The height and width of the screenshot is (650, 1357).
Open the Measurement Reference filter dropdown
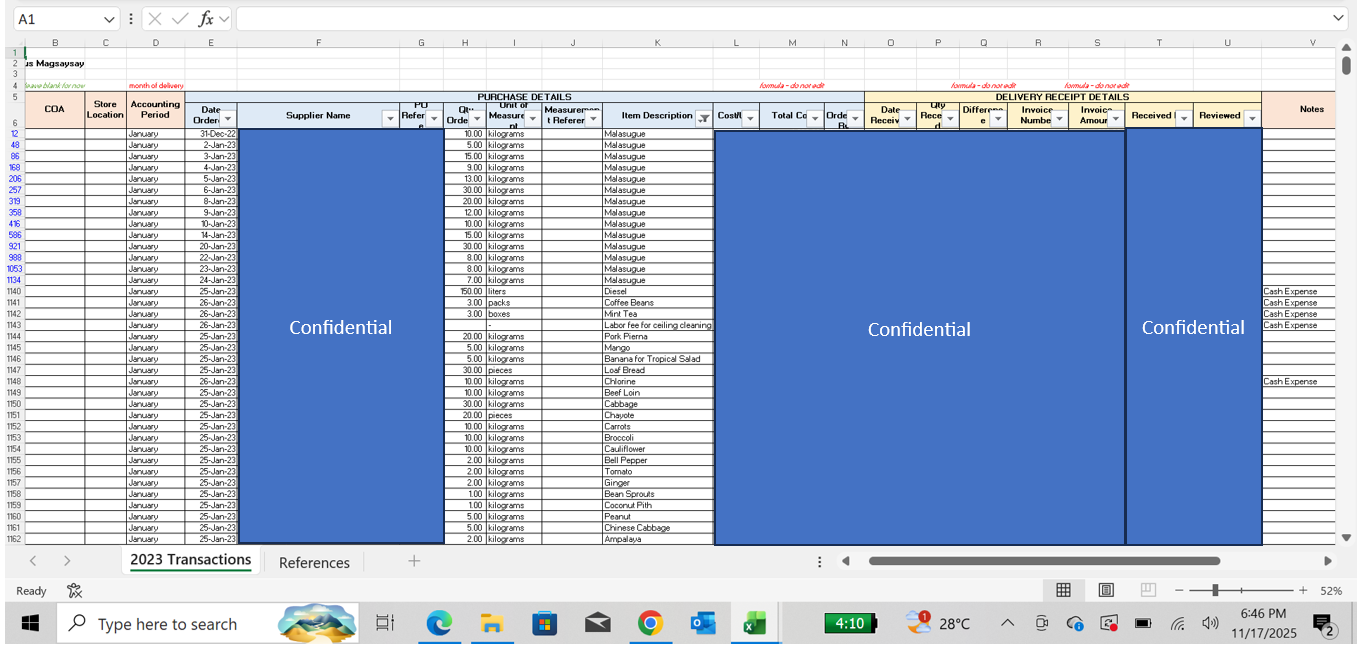tap(593, 119)
